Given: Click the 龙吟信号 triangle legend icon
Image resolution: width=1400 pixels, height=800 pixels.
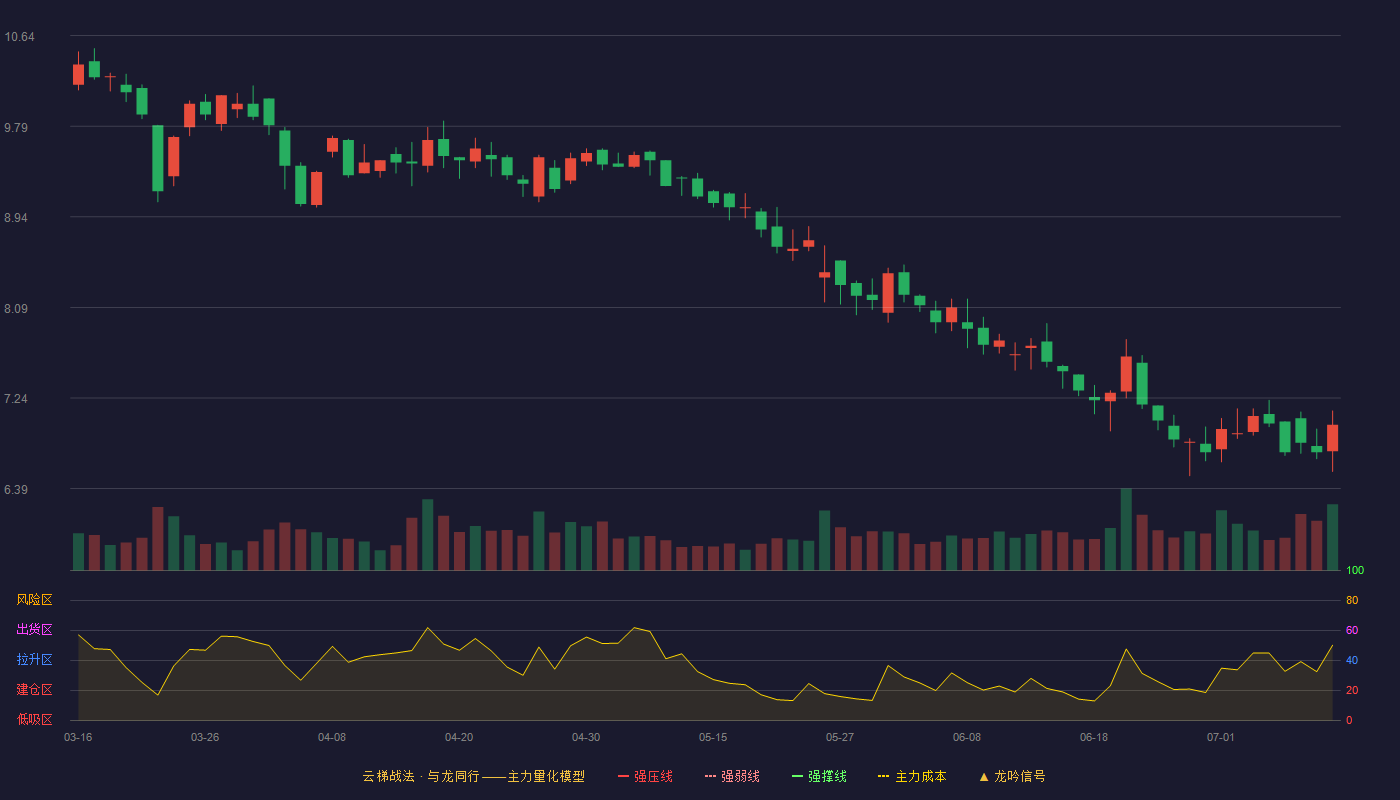Looking at the screenshot, I should point(984,776).
